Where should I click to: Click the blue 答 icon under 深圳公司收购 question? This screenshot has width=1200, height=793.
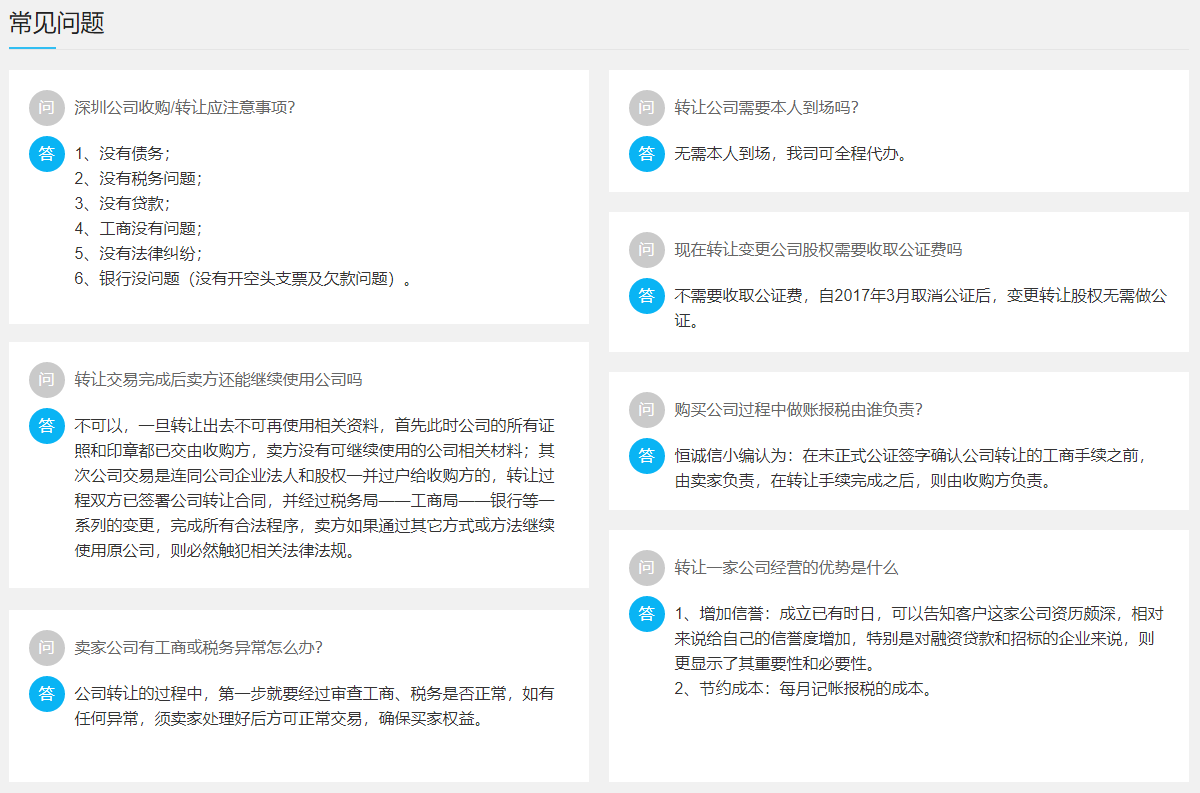click(x=46, y=154)
